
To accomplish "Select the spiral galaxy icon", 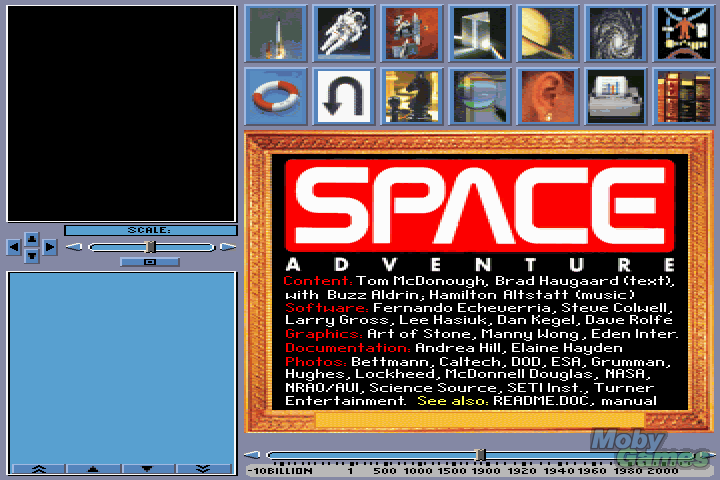I will point(616,32).
